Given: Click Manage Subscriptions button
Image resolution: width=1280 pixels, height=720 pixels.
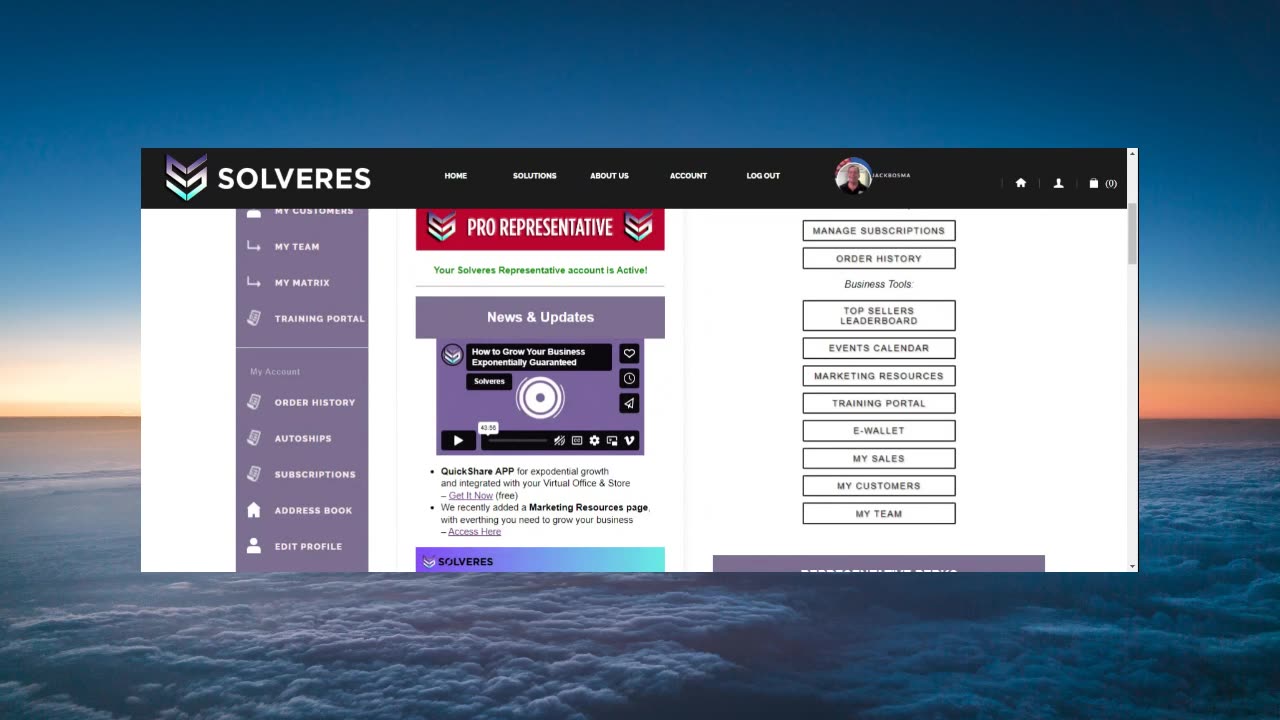Looking at the screenshot, I should (879, 231).
